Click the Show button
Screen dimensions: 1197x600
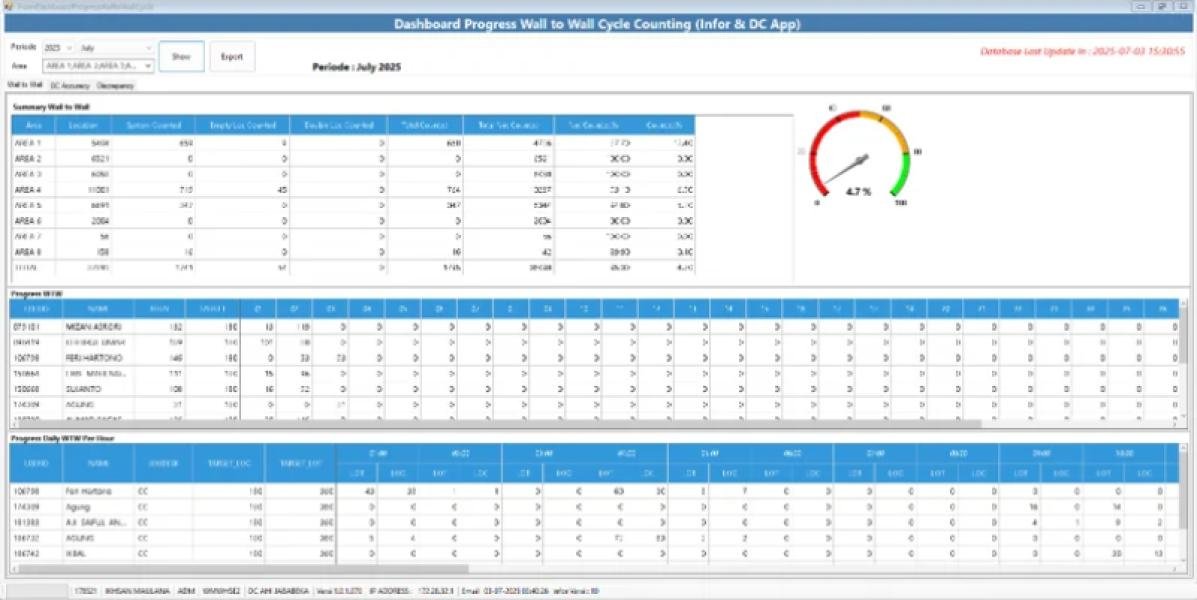181,56
